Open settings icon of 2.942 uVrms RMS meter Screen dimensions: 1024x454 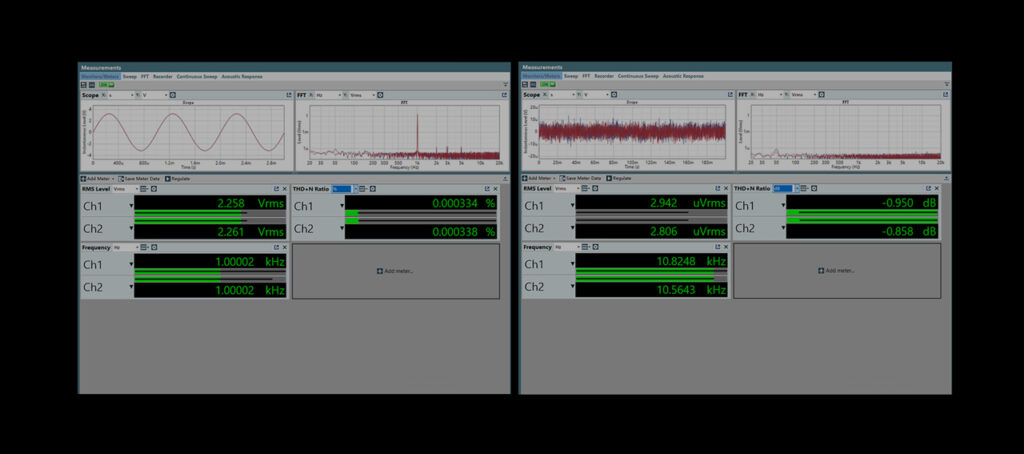(x=595, y=189)
